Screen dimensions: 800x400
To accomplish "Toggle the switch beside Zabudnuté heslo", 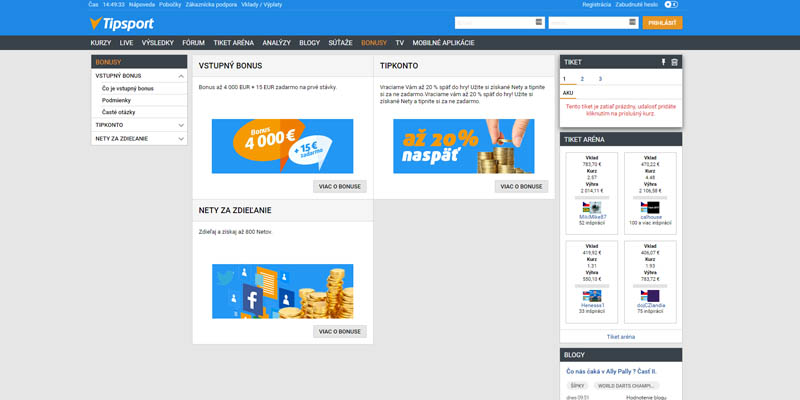I will [x=671, y=5].
